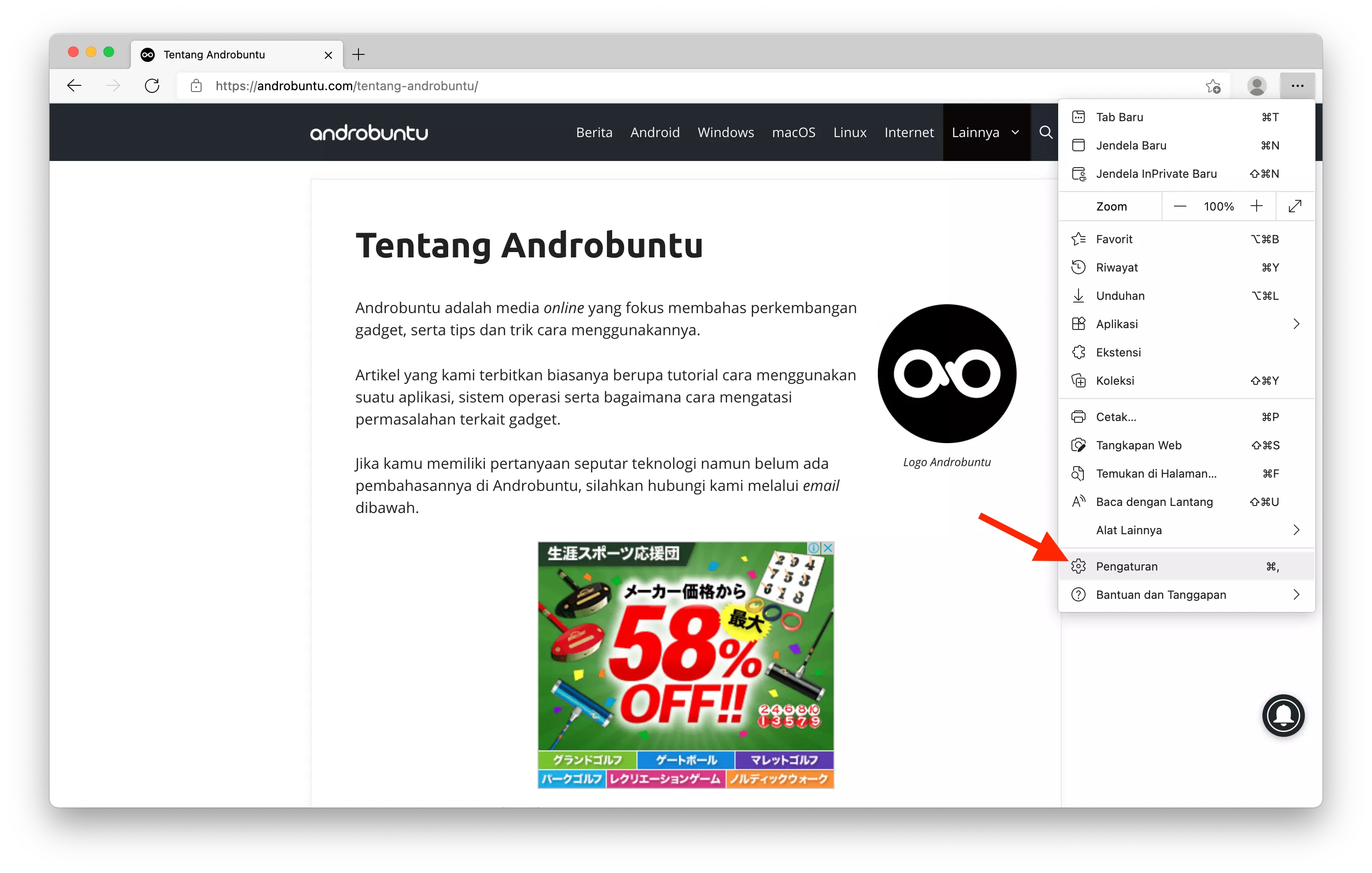Expand the Aplikasi submenu
Screen dimensions: 1372x873
(1297, 323)
